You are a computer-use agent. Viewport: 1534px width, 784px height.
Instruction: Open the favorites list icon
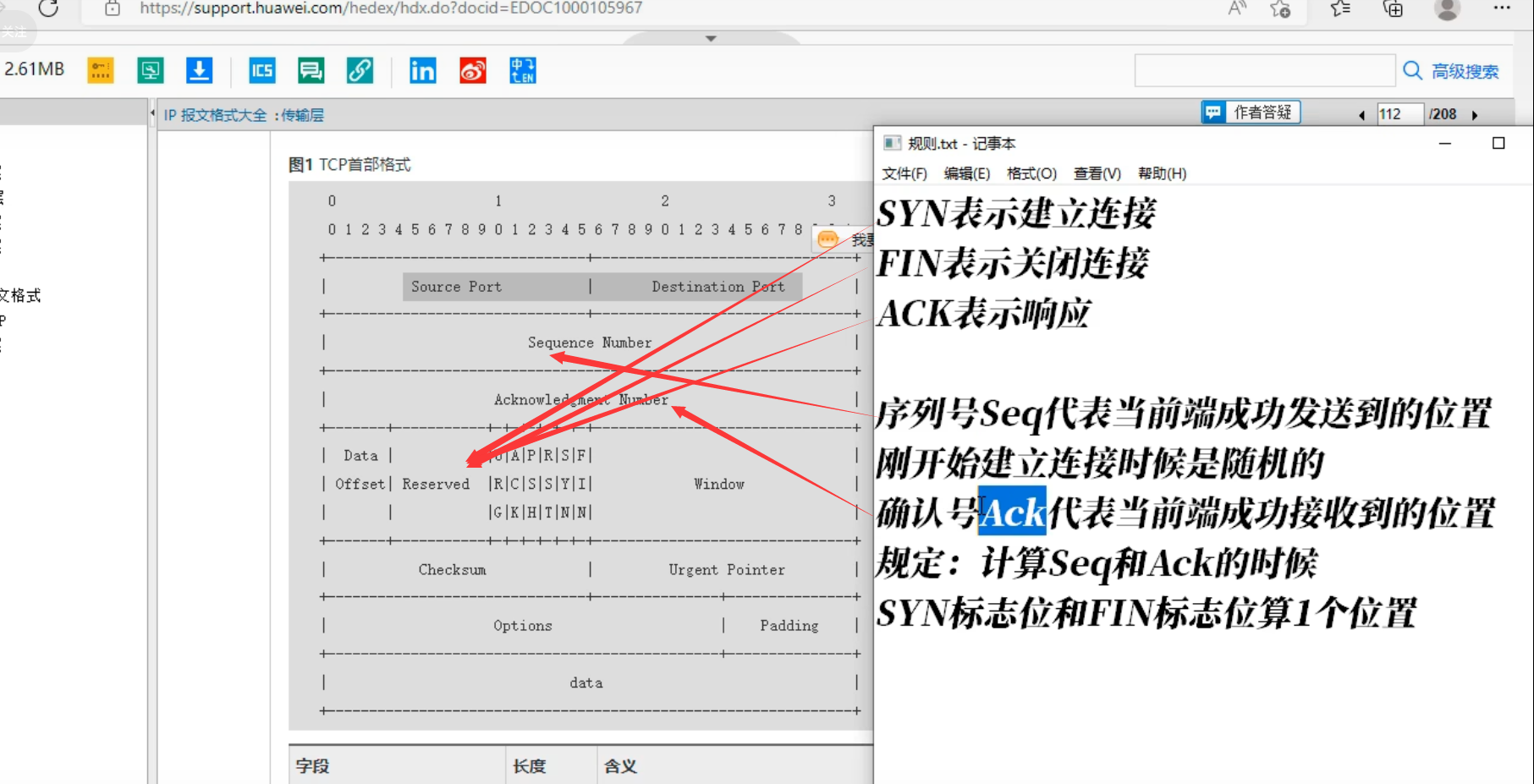coord(1340,8)
